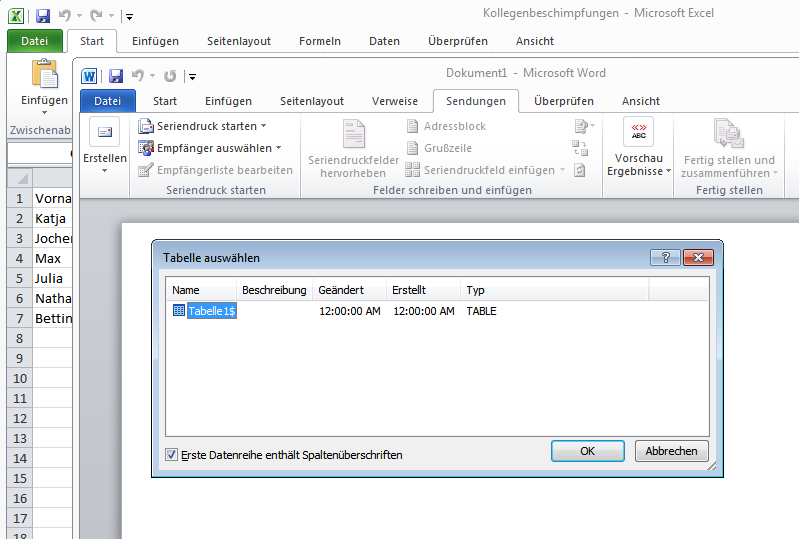The height and width of the screenshot is (539, 799).
Task: Open Excel Seitenlayout tab
Action: click(x=239, y=41)
